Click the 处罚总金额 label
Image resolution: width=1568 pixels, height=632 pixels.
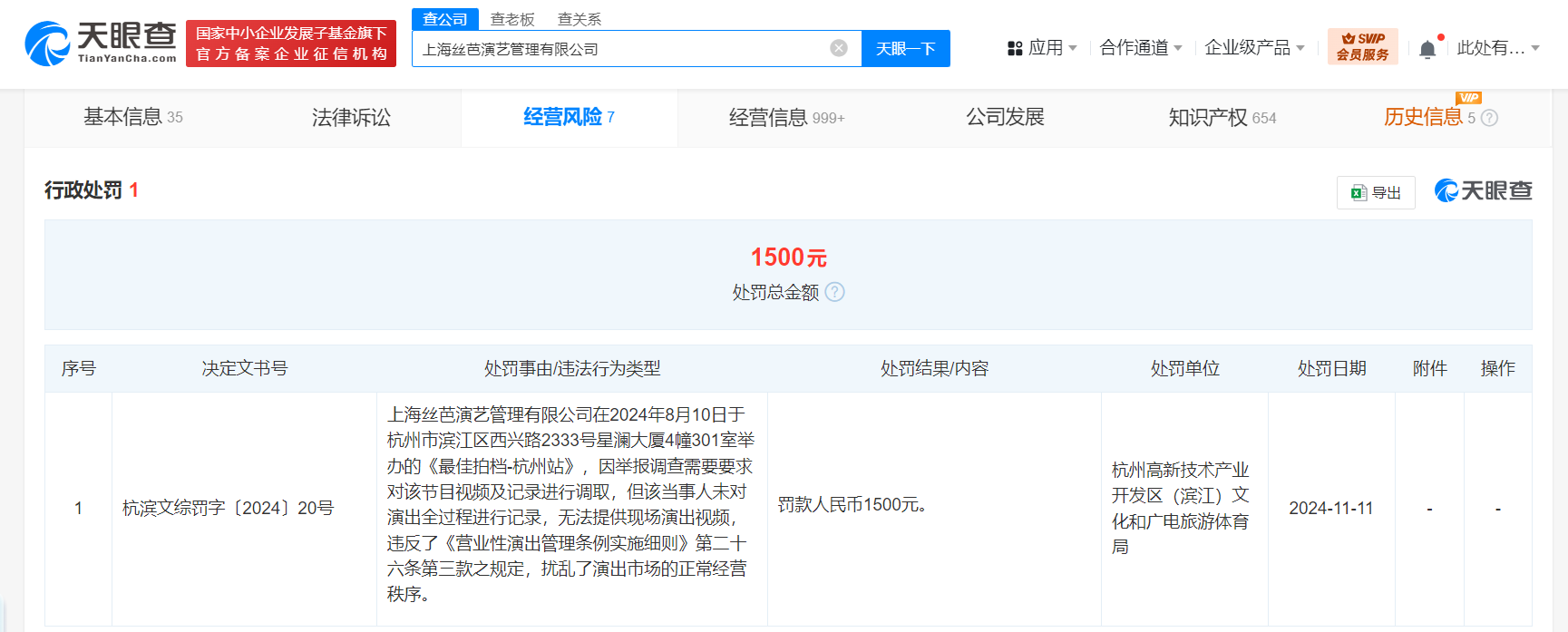pyautogui.click(x=775, y=292)
